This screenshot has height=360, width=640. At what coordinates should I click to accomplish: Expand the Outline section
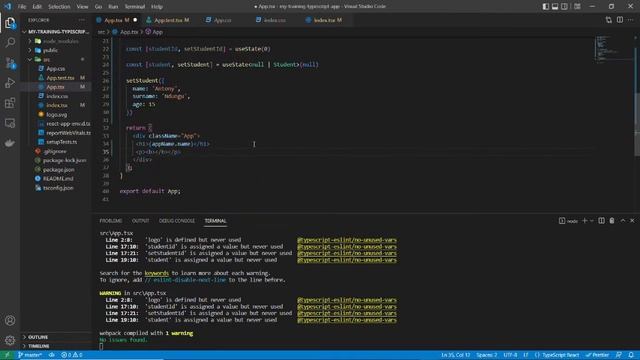56,337
